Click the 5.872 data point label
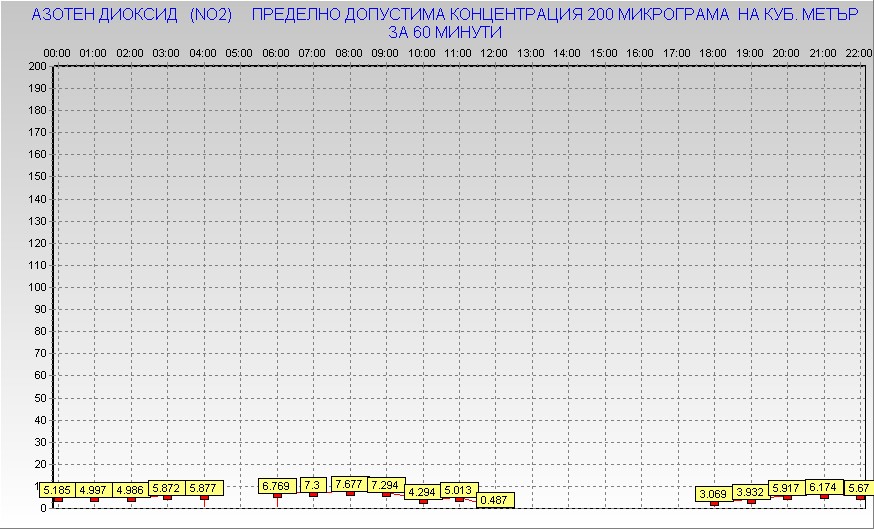The width and height of the screenshot is (874, 529). (167, 488)
